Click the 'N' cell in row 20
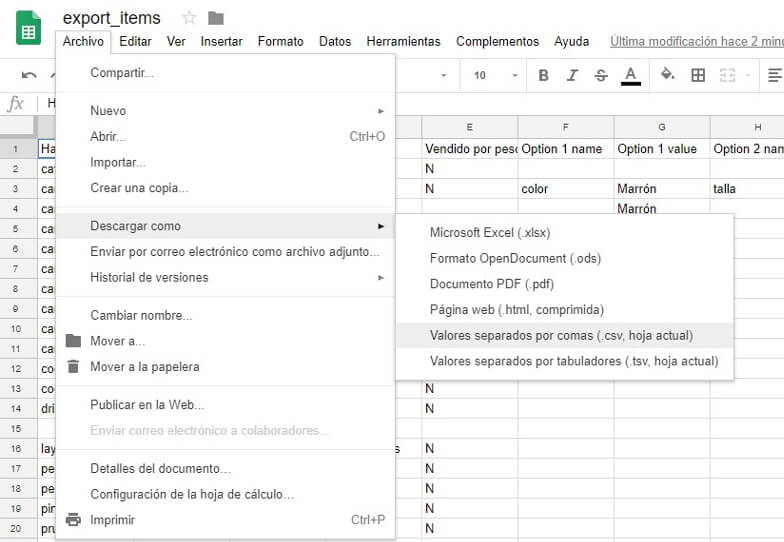Viewport: 784px width, 542px height. tap(470, 528)
